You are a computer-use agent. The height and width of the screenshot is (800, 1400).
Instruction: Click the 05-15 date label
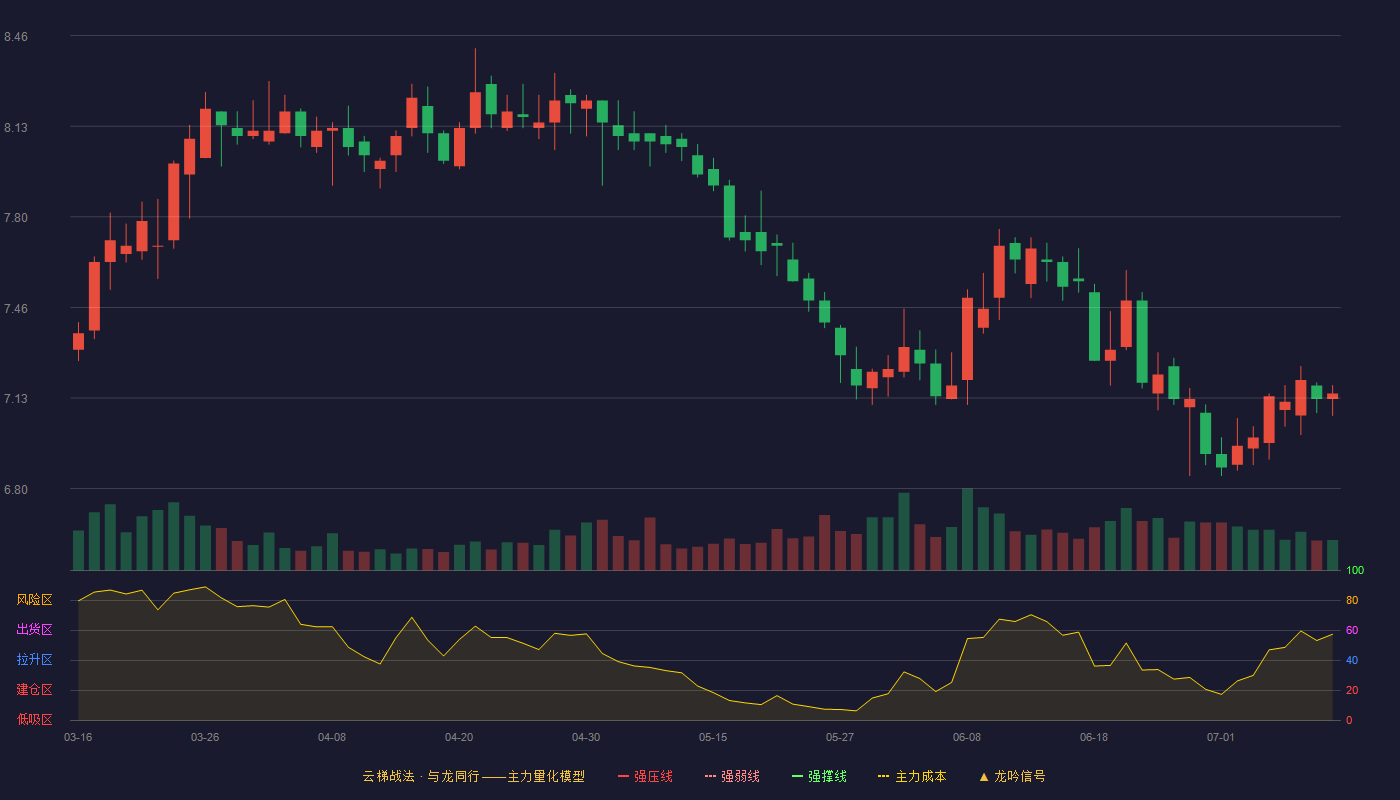(713, 737)
